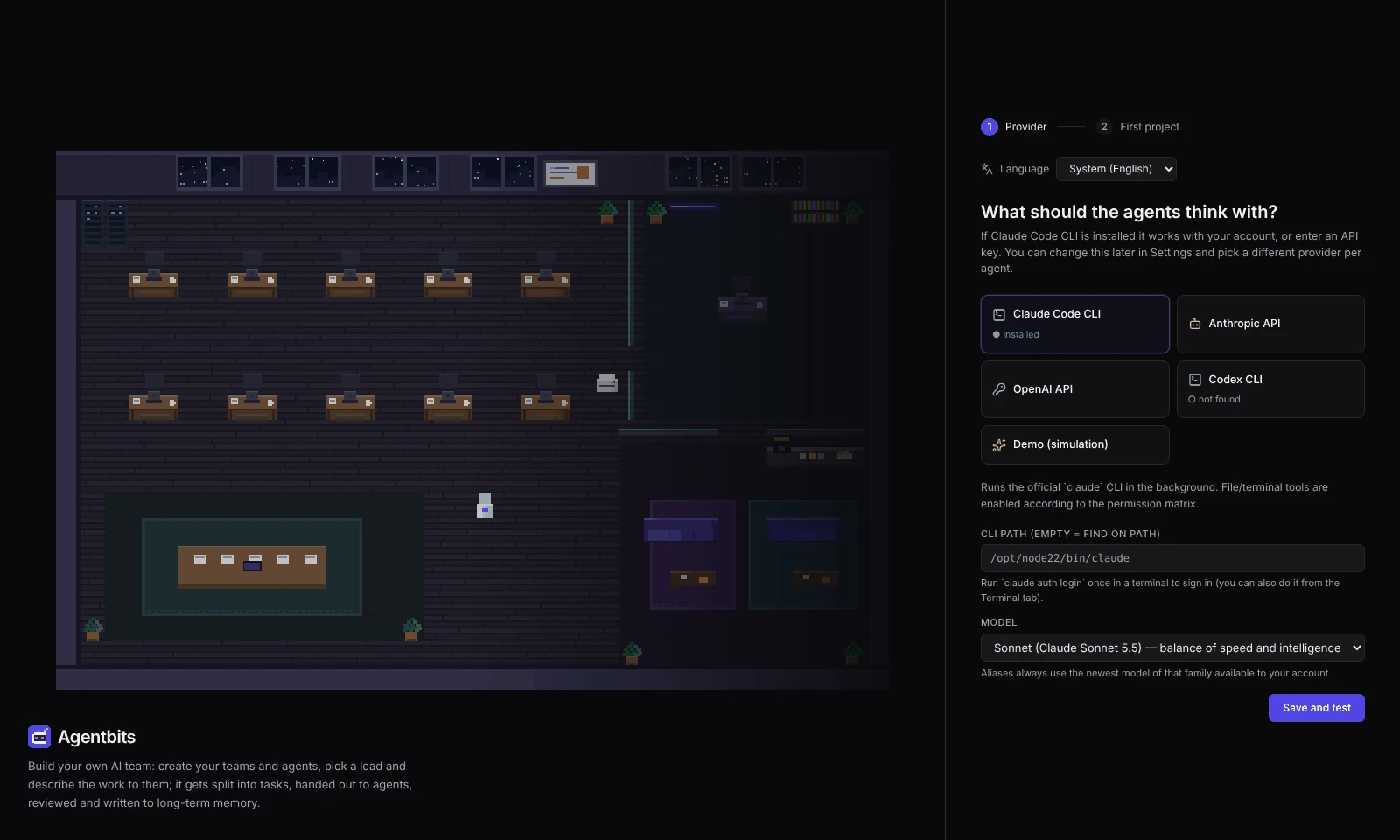
Task: Click the key icon on OpenAI API
Action: [x=998, y=389]
